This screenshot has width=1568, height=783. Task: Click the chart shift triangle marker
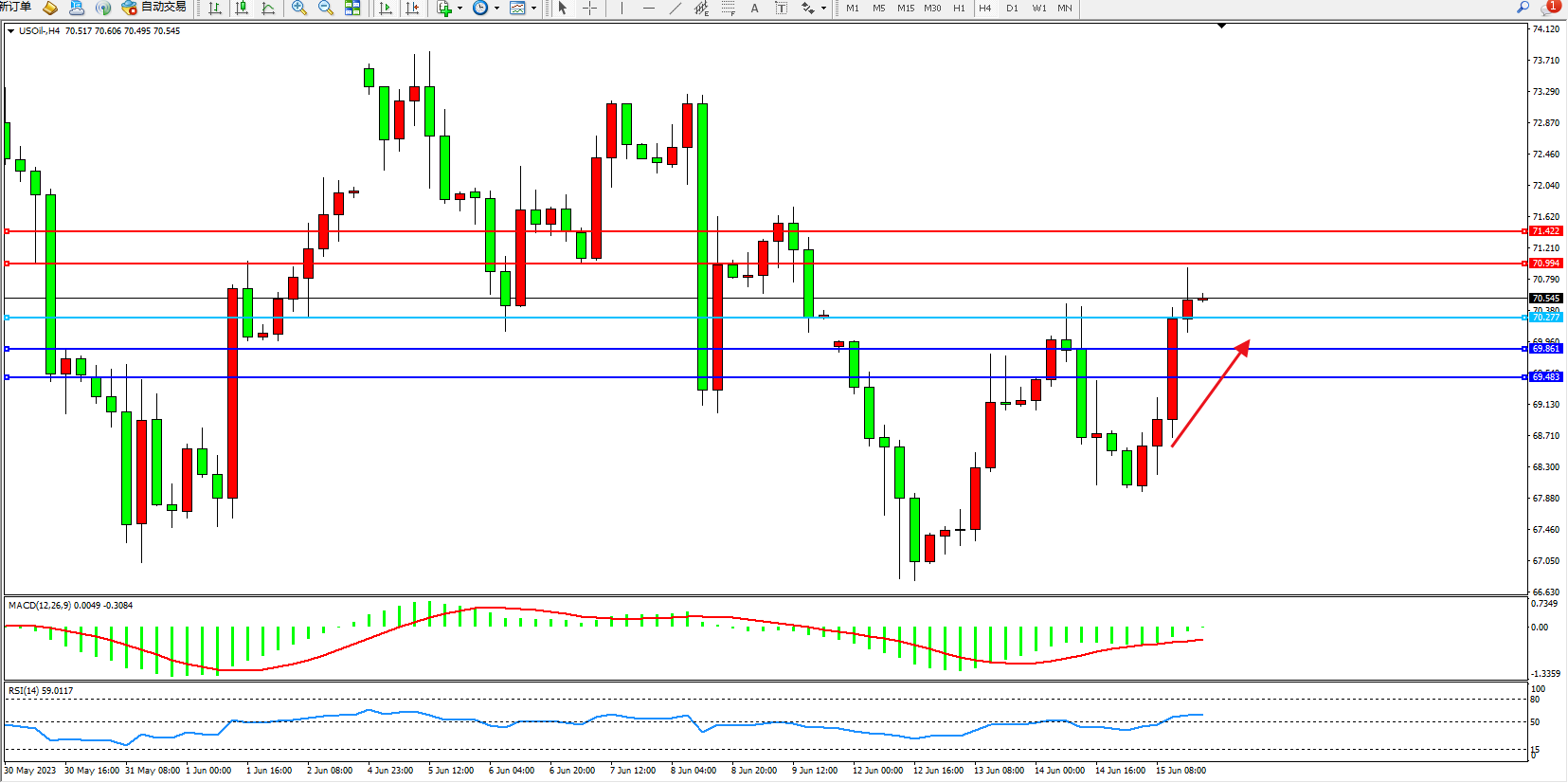1221,26
